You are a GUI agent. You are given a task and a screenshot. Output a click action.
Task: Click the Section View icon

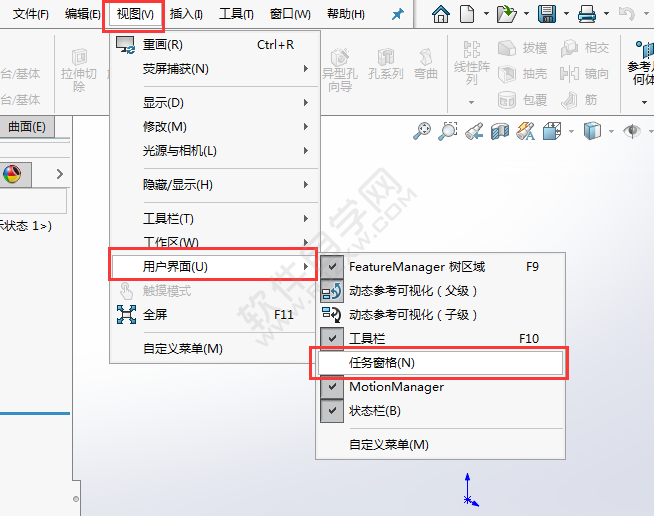(x=500, y=131)
